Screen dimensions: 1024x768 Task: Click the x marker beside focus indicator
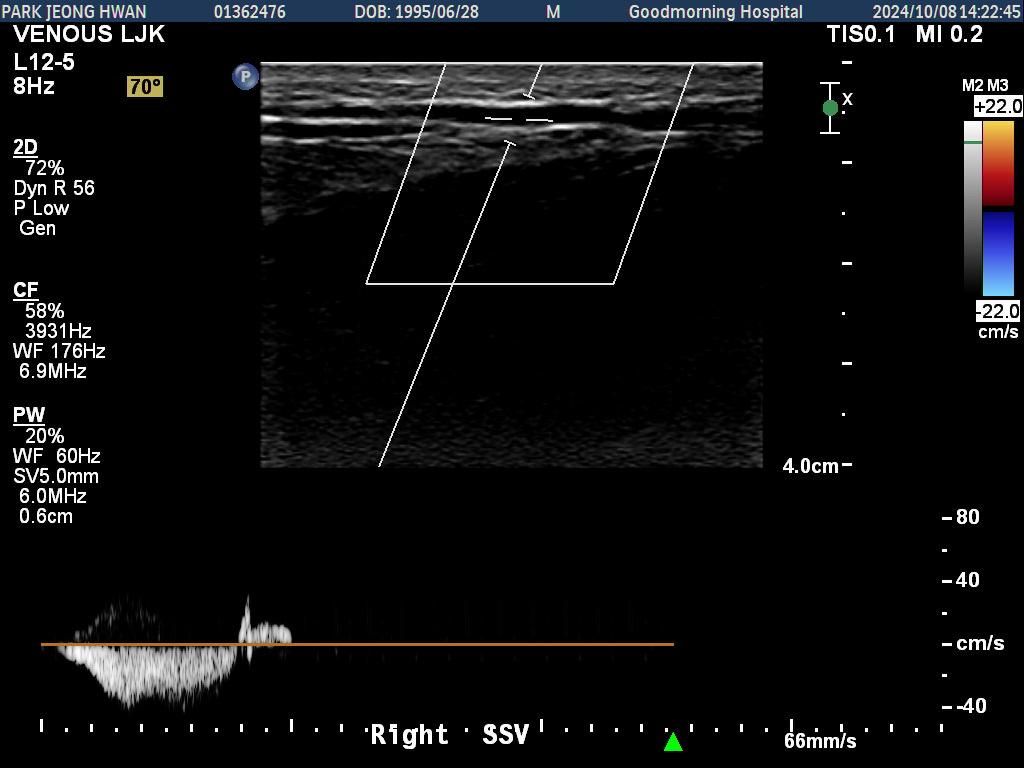point(848,99)
